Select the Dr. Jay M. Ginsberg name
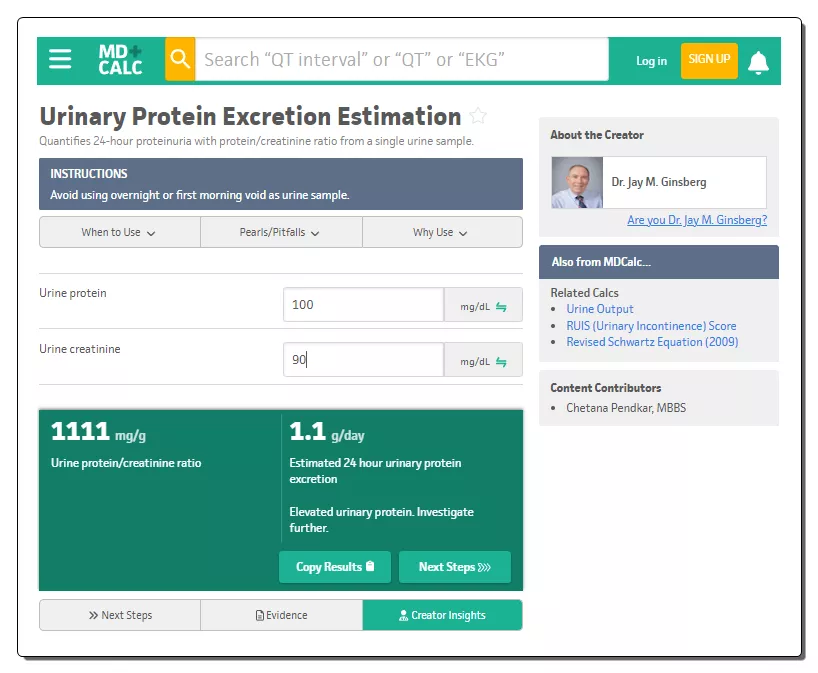Image resolution: width=818 pixels, height=673 pixels. (659, 182)
